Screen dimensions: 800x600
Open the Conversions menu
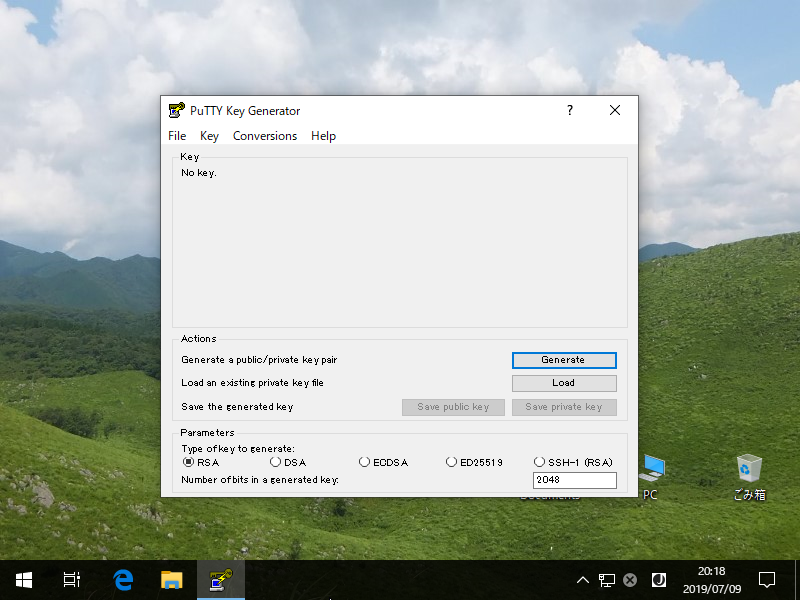point(265,136)
